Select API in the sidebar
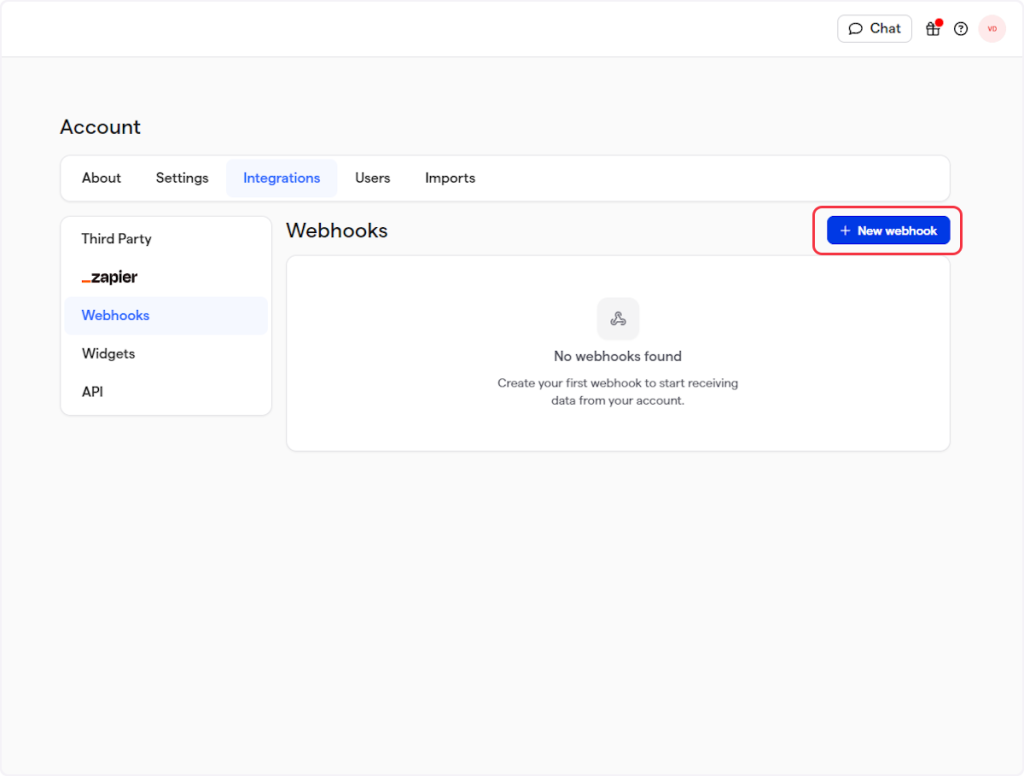The image size is (1024, 776). click(92, 392)
